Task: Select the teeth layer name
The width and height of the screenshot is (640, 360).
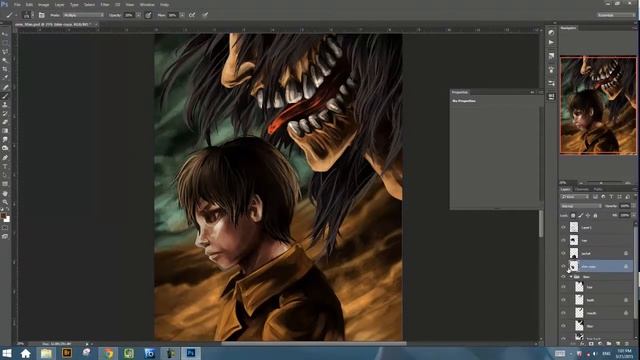Action: click(x=590, y=300)
